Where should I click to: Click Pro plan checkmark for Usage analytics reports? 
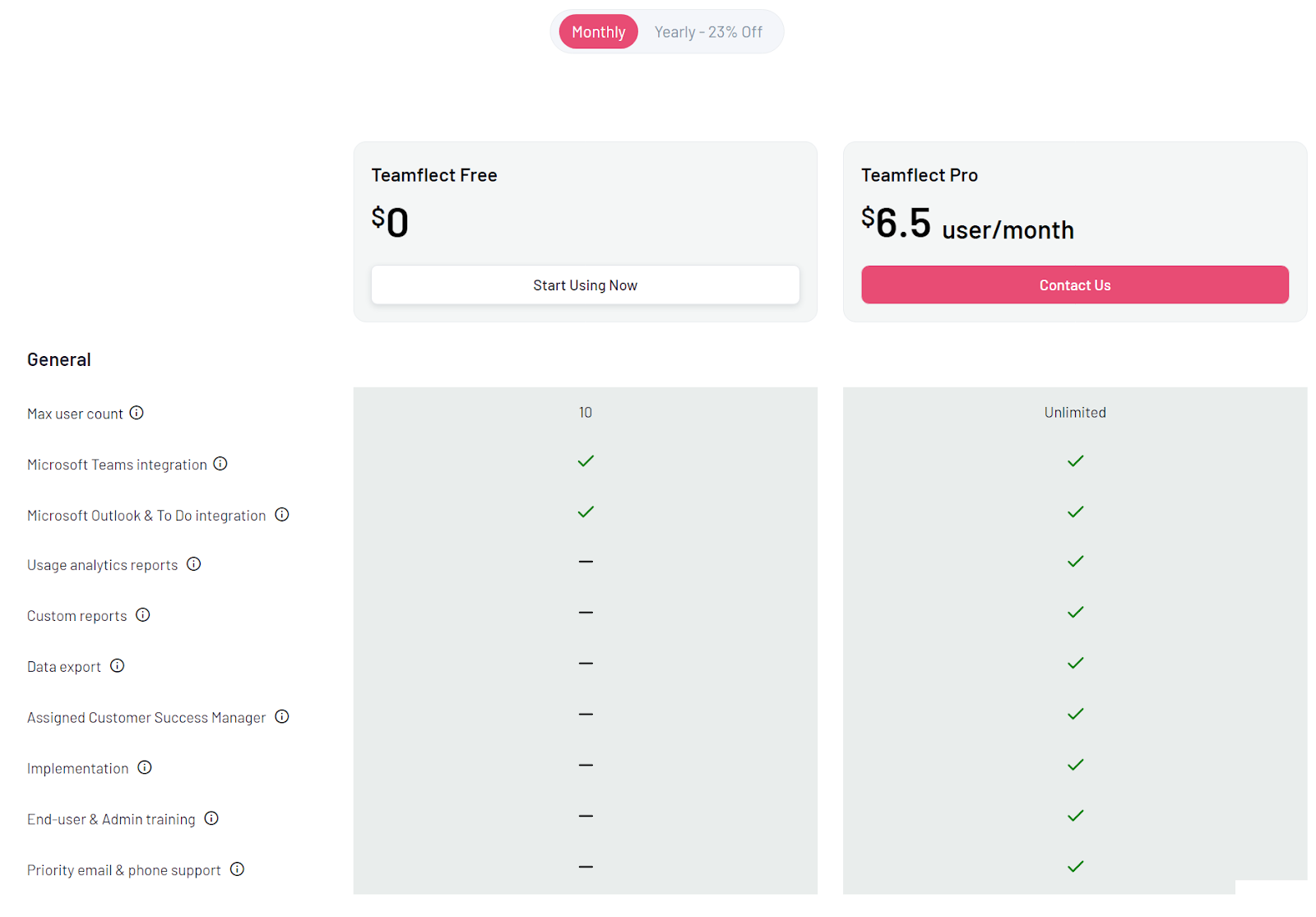click(x=1075, y=562)
